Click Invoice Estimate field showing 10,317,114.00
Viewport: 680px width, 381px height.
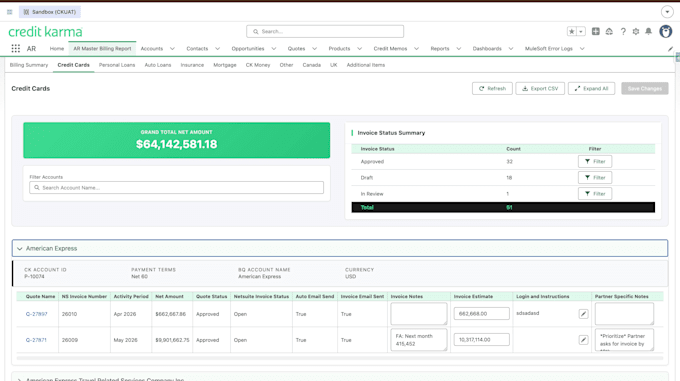481,339
